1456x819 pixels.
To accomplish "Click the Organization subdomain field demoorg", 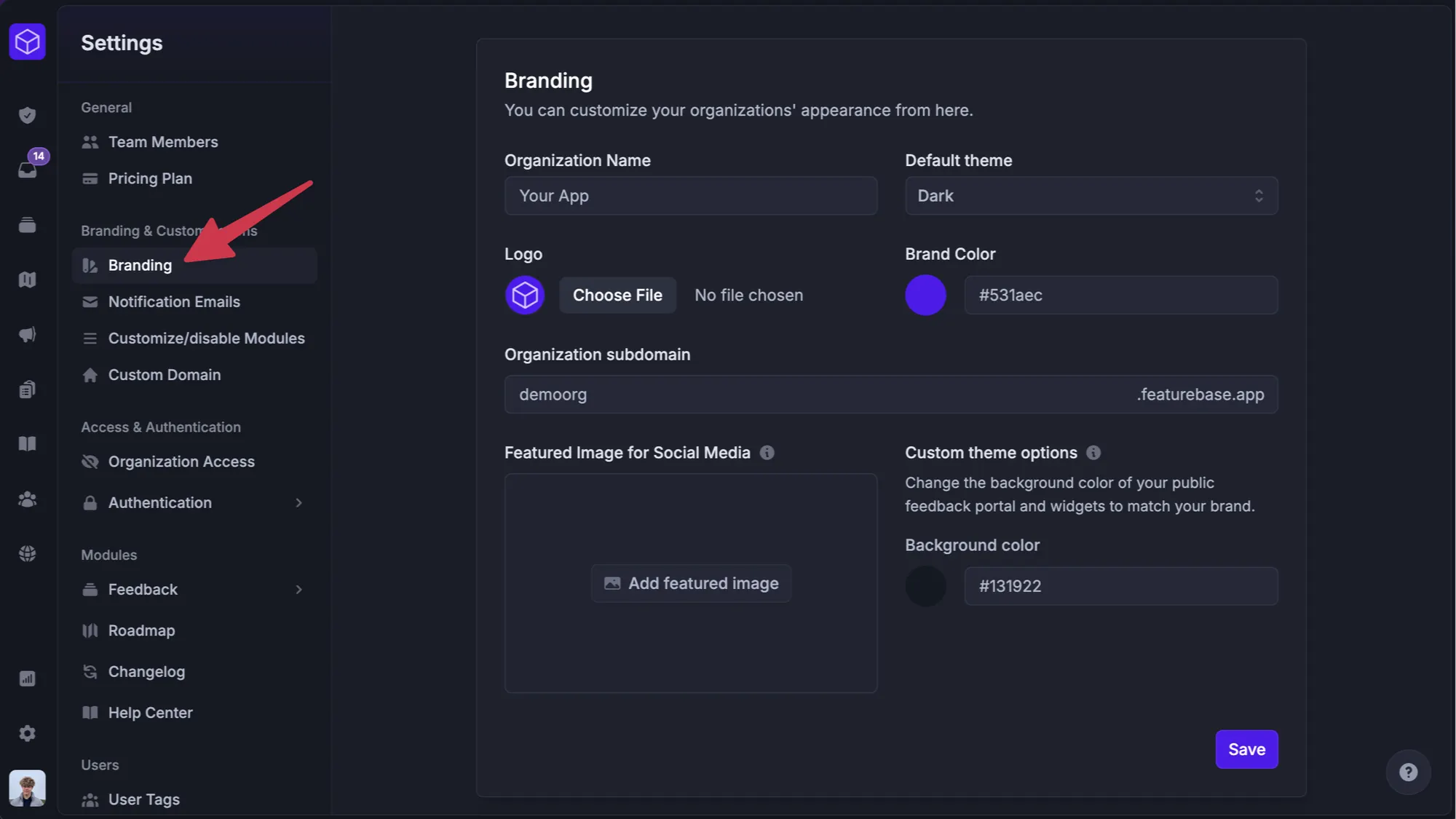I will [x=891, y=395].
